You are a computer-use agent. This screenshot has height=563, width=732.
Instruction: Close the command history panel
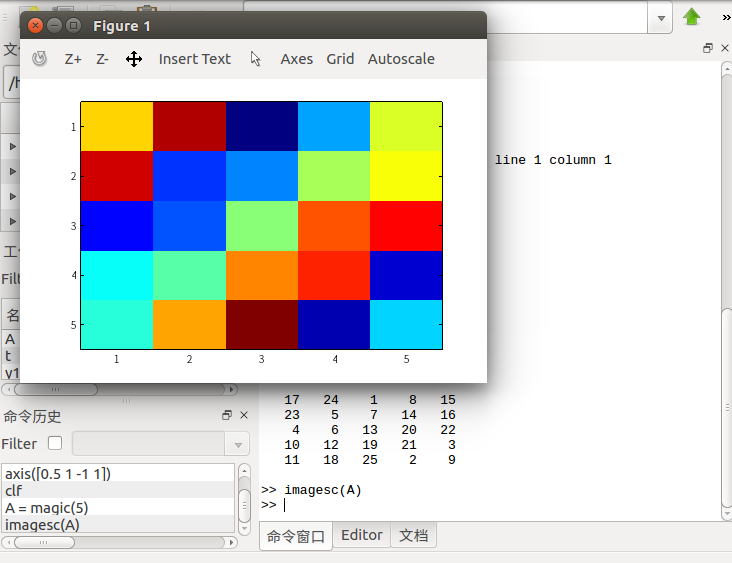244,415
